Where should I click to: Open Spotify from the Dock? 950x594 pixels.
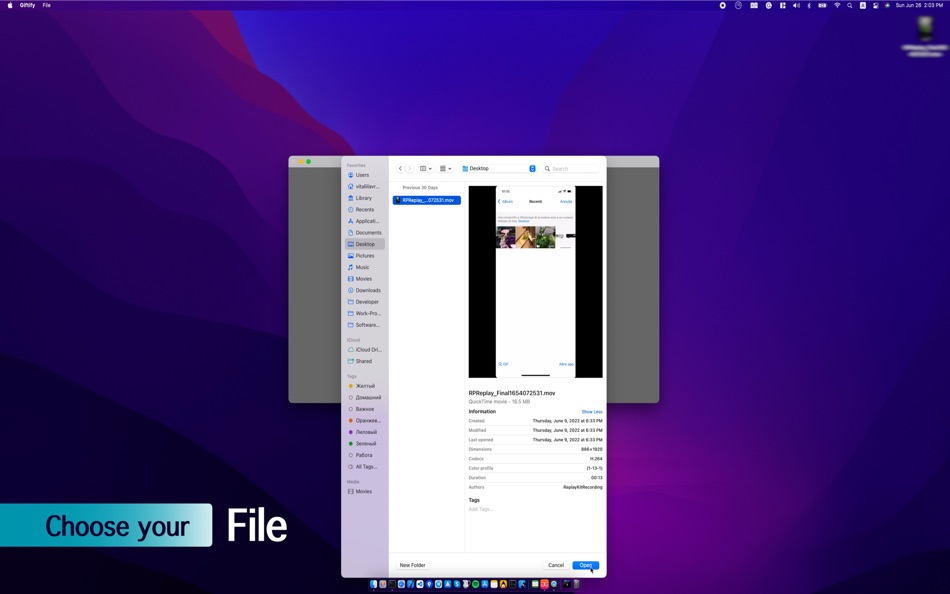pyautogui.click(x=476, y=584)
